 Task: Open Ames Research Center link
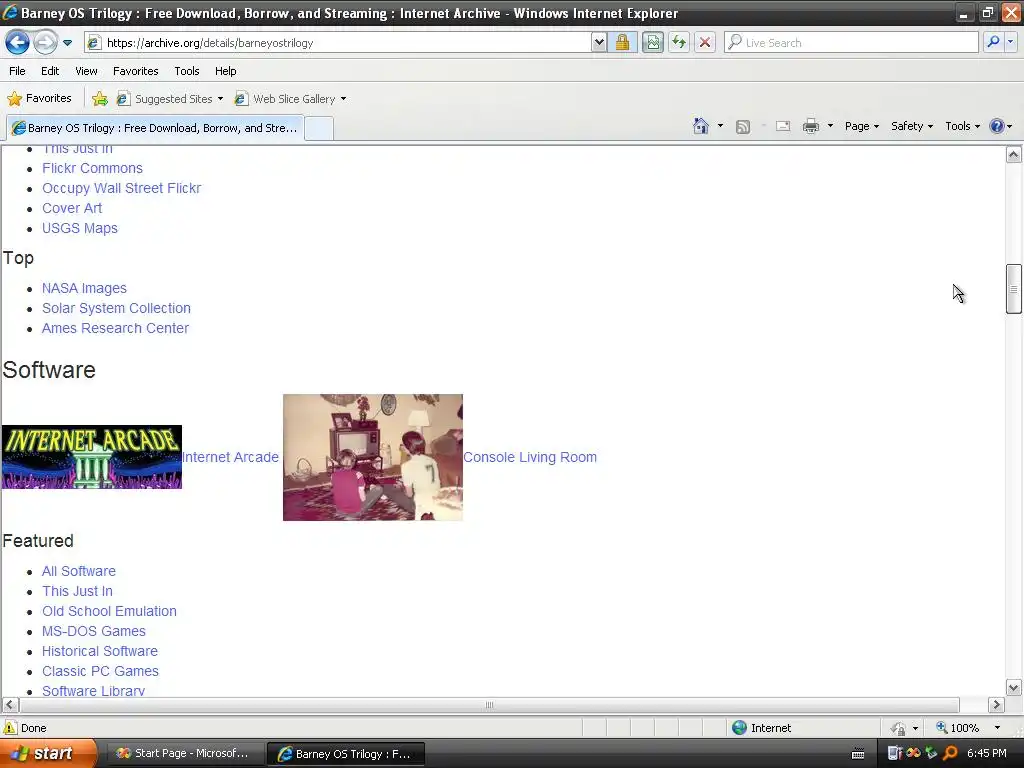coord(115,328)
